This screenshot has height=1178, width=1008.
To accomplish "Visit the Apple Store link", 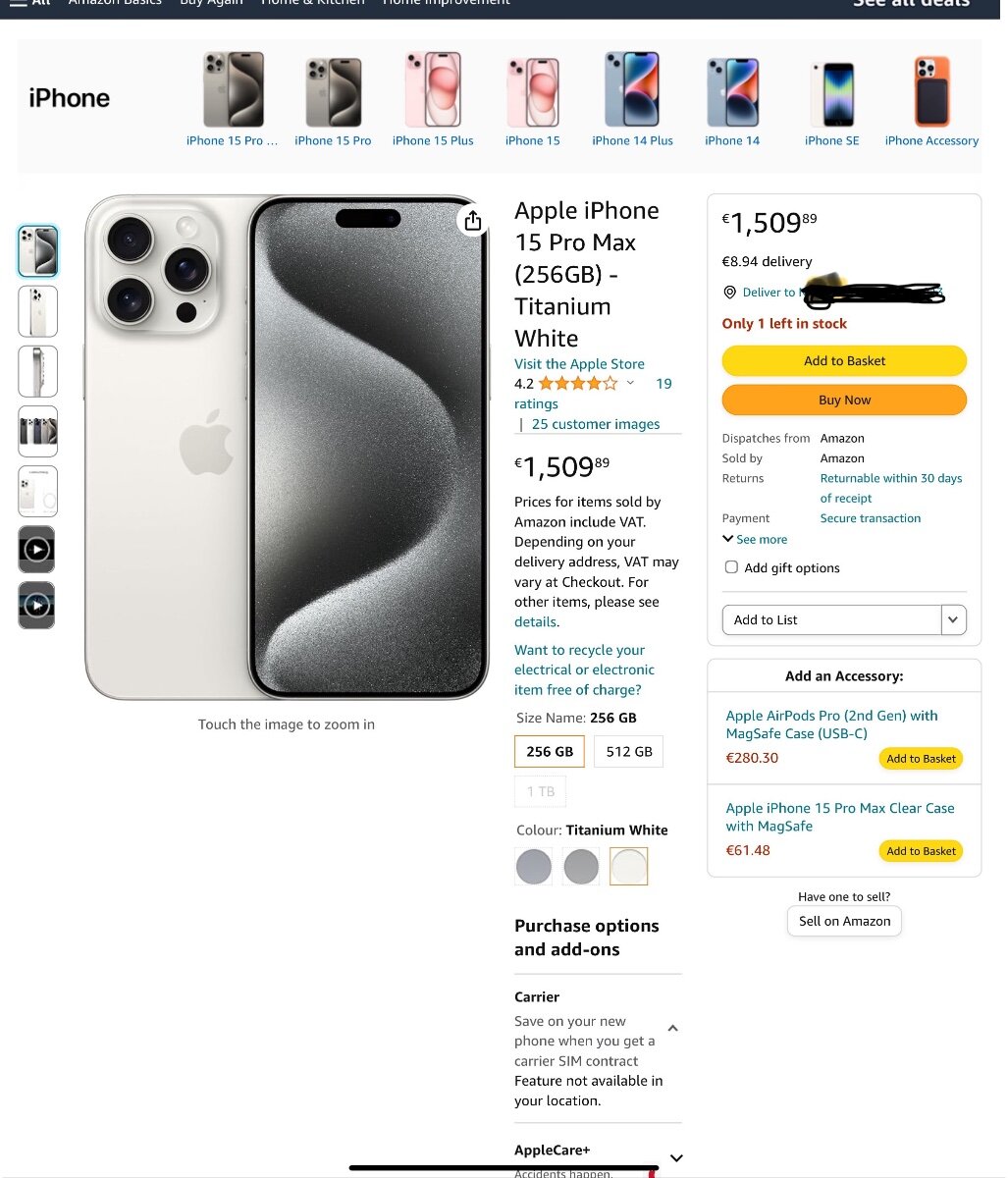I will 579,364.
